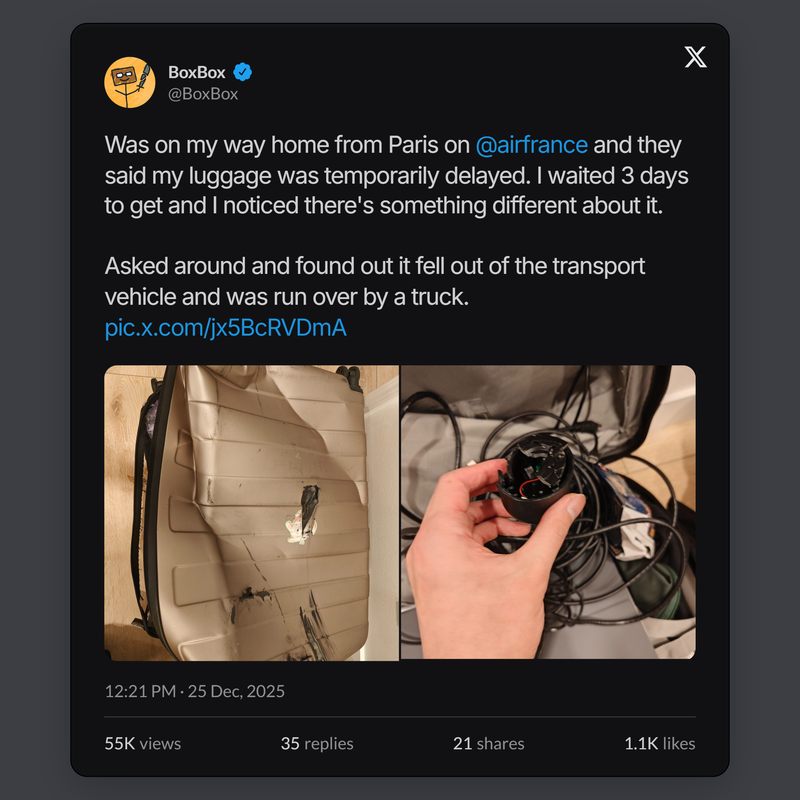Click the 1.1K likes count
The height and width of the screenshot is (800, 800).
[x=660, y=743]
